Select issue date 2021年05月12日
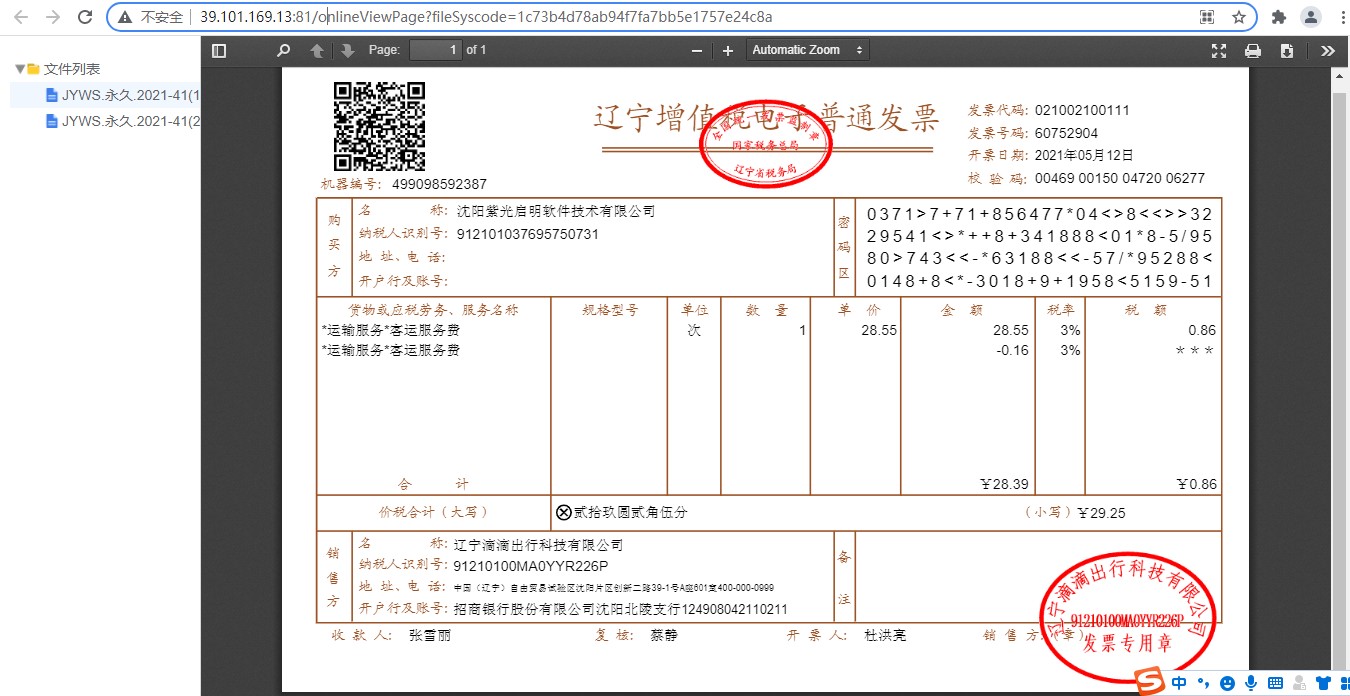The height and width of the screenshot is (696, 1350). click(1084, 155)
